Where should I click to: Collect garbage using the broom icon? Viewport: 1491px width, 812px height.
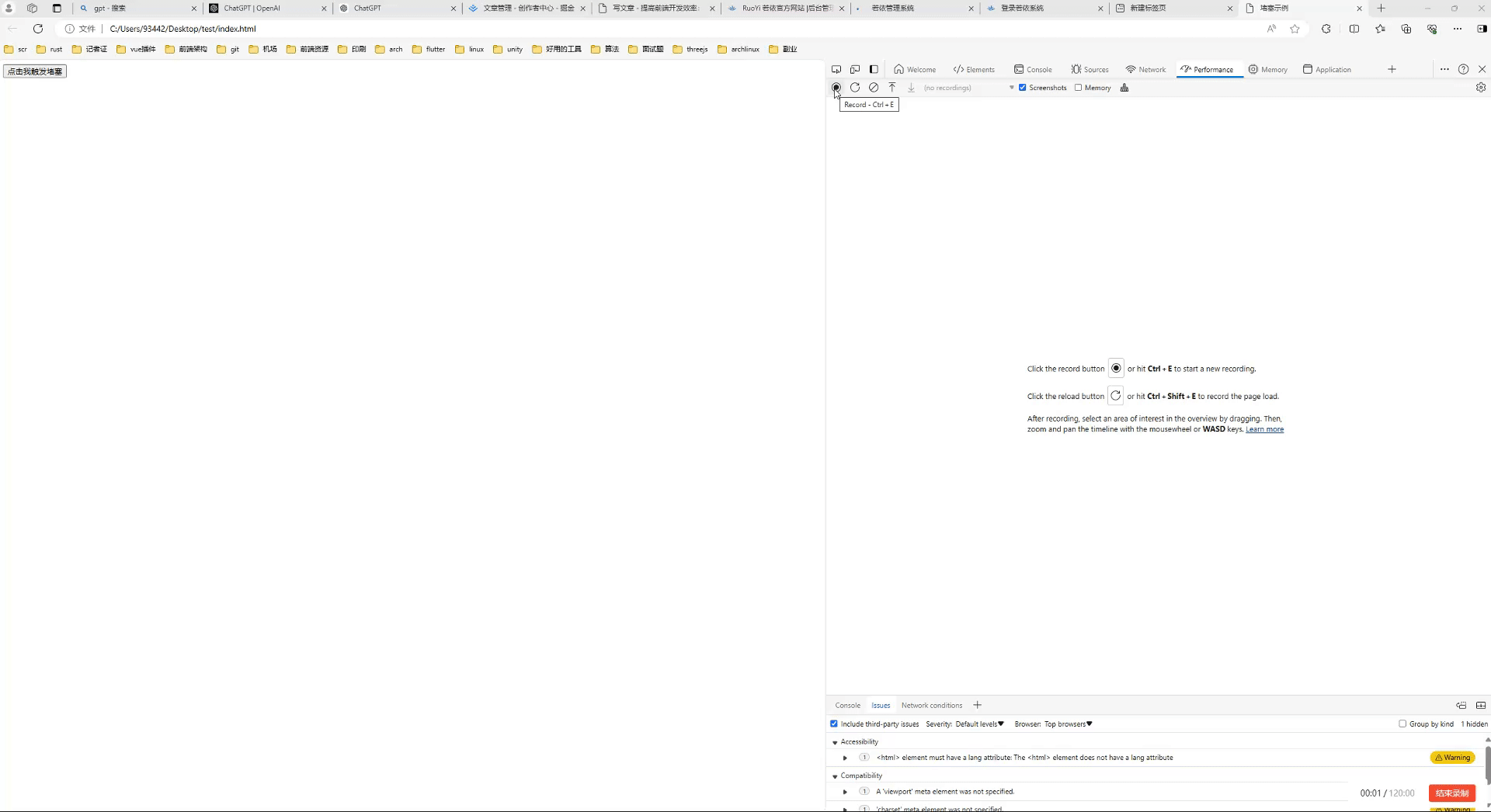tap(1124, 88)
